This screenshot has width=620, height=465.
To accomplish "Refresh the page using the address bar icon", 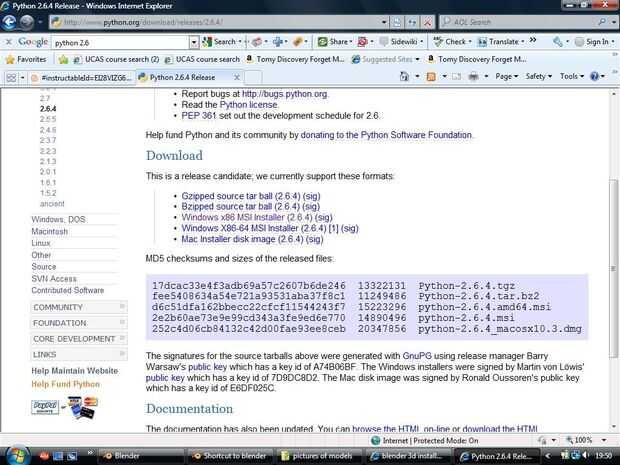I will point(412,22).
